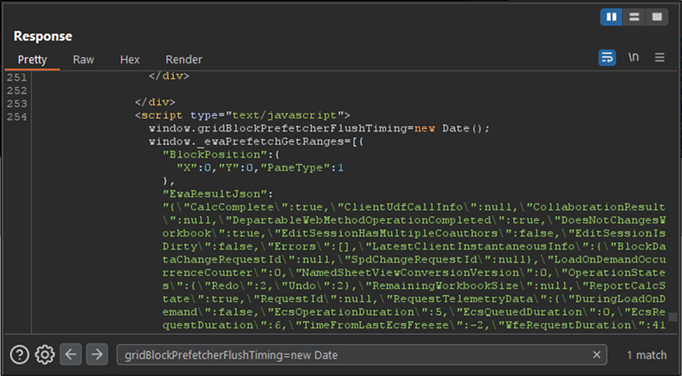Open search settings gear icon
The image size is (682, 376).
pos(45,355)
